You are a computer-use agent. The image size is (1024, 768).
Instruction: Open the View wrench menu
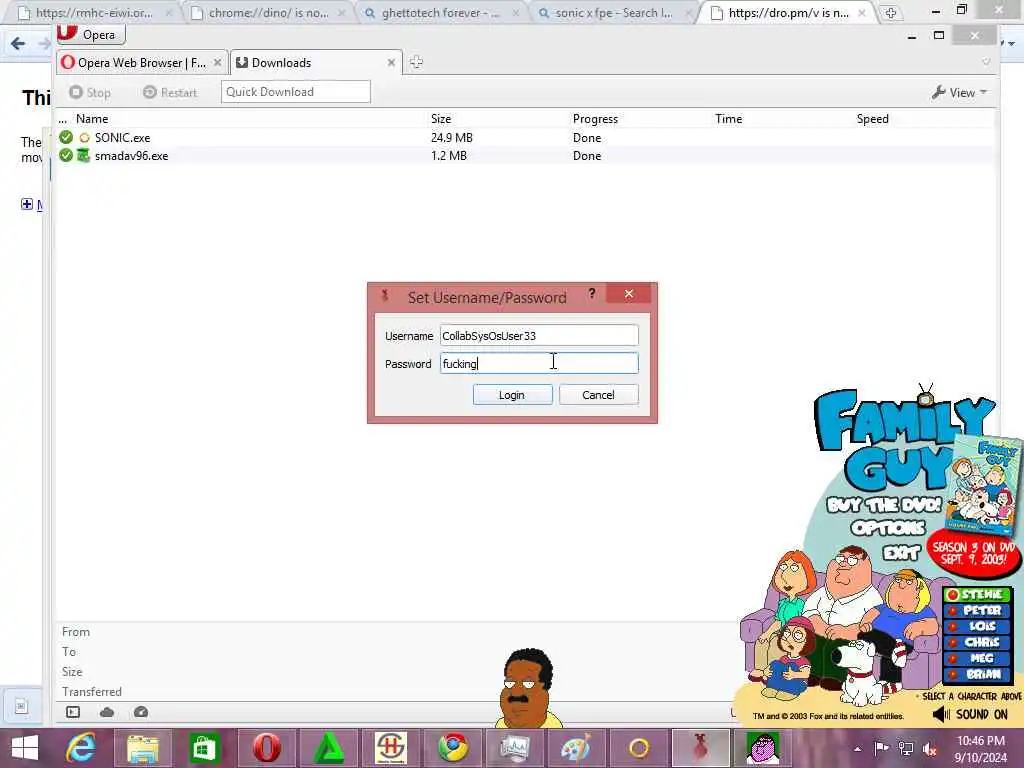pos(959,92)
